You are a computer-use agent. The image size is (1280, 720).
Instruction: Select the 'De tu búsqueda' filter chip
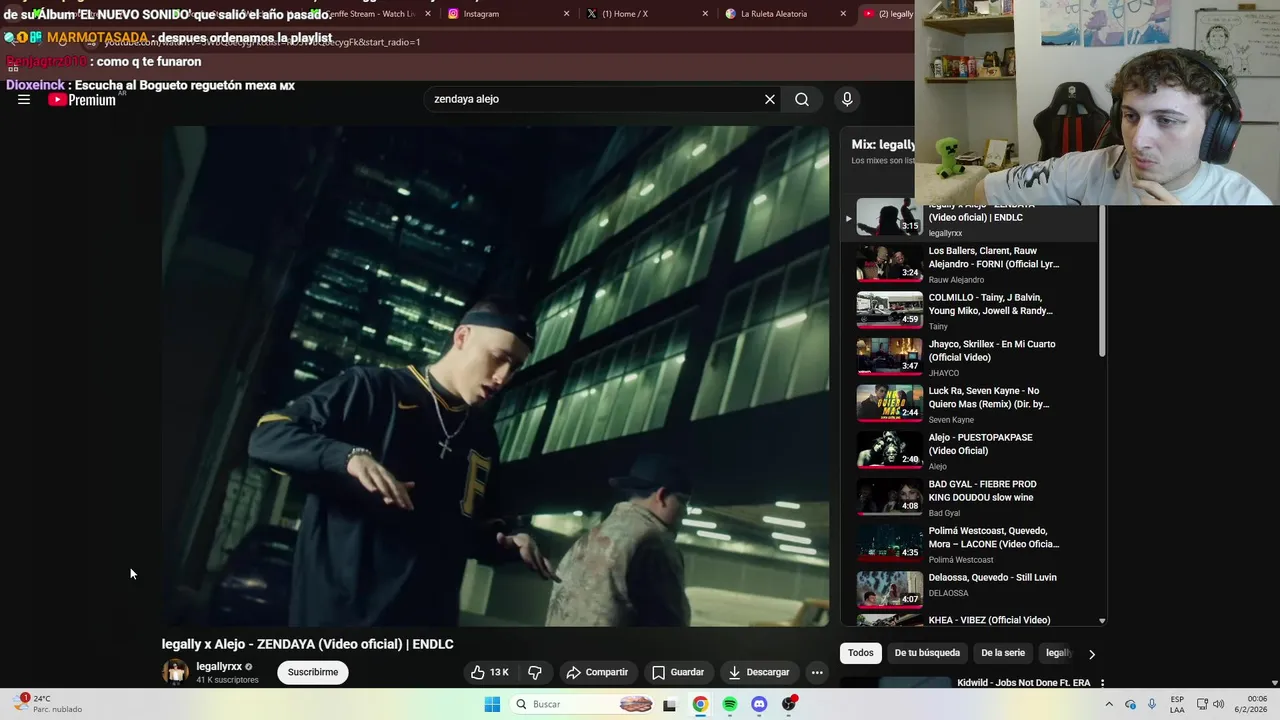(x=927, y=653)
